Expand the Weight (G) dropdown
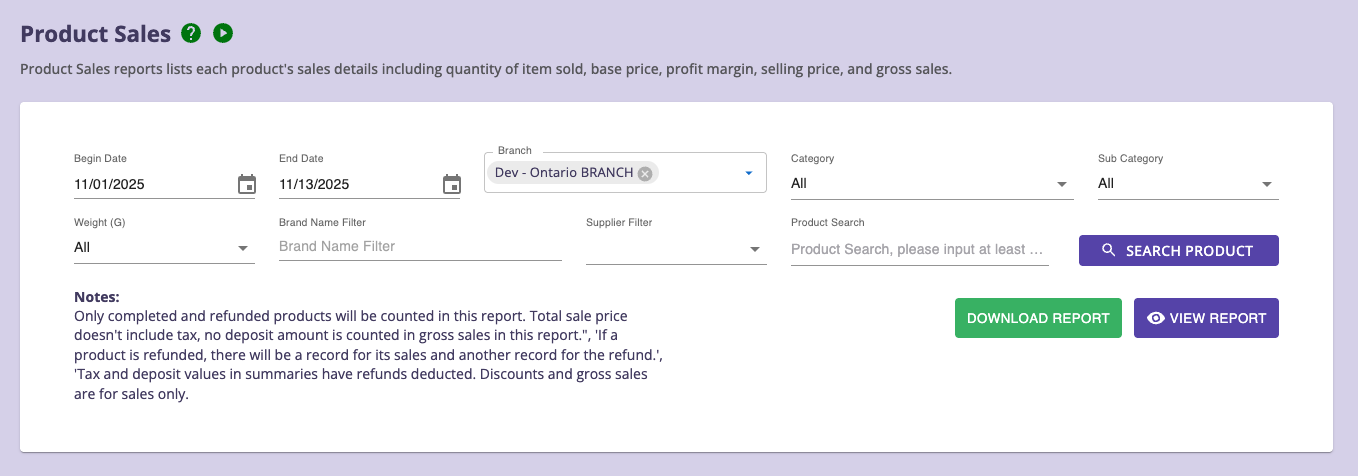1358x476 pixels. click(x=164, y=247)
